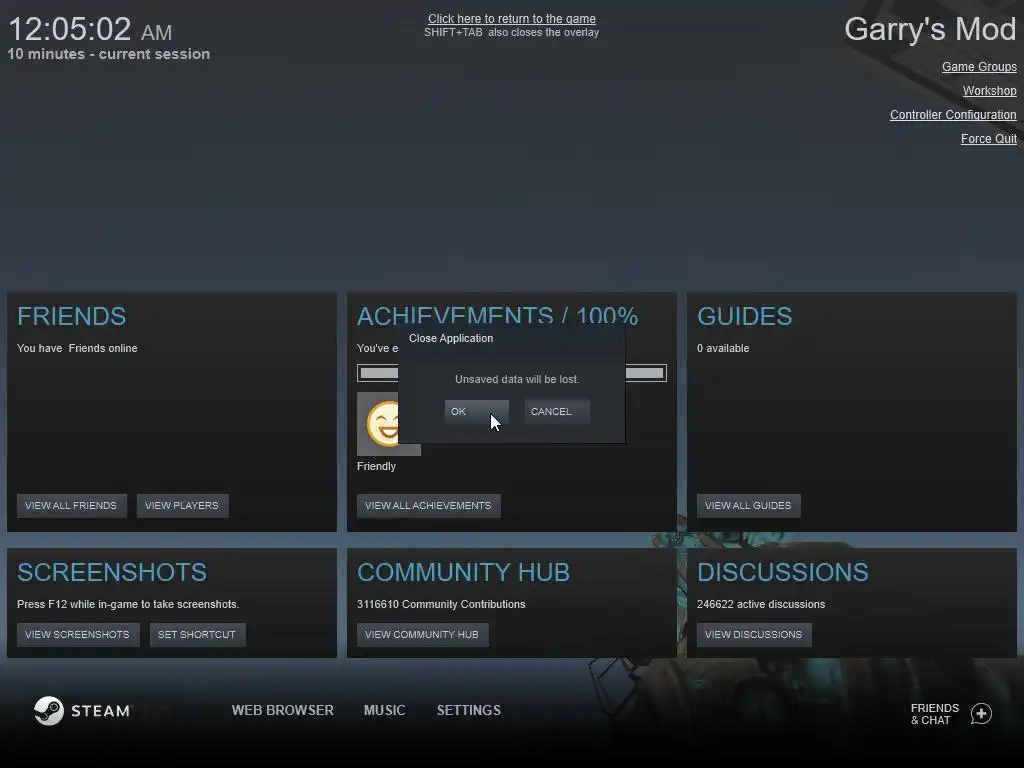The height and width of the screenshot is (768, 1024).
Task: Open View Screenshots
Action: point(78,634)
